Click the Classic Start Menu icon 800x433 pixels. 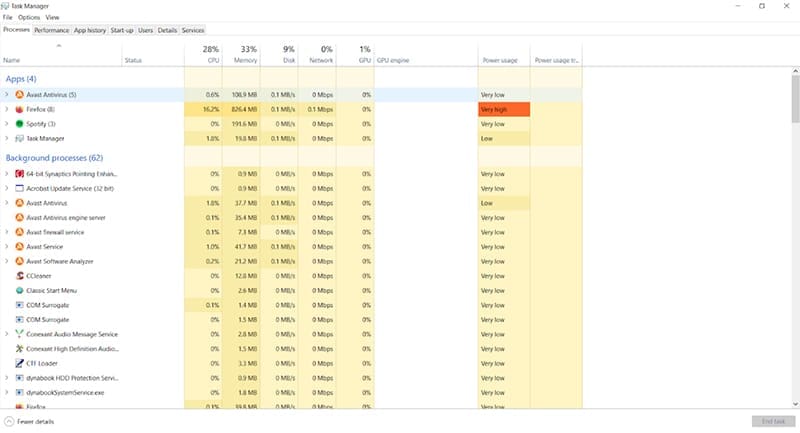(x=19, y=290)
